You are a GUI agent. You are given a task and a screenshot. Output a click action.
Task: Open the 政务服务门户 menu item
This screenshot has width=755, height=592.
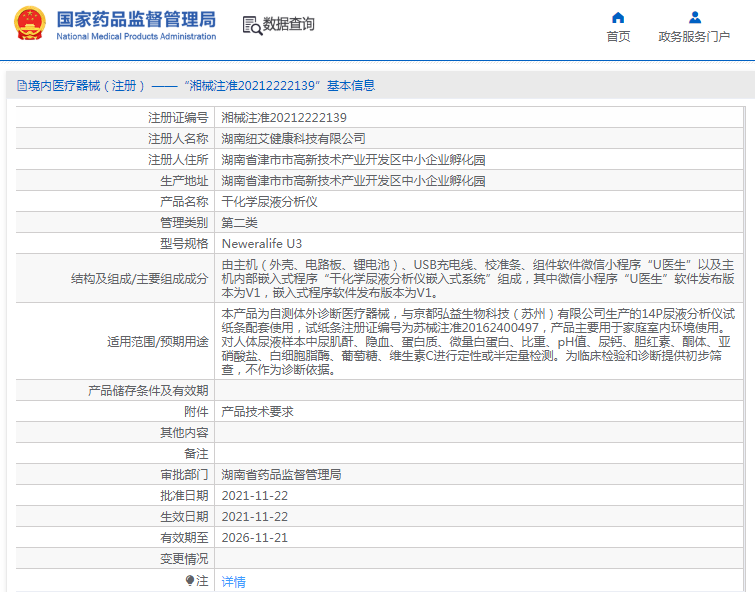(694, 37)
